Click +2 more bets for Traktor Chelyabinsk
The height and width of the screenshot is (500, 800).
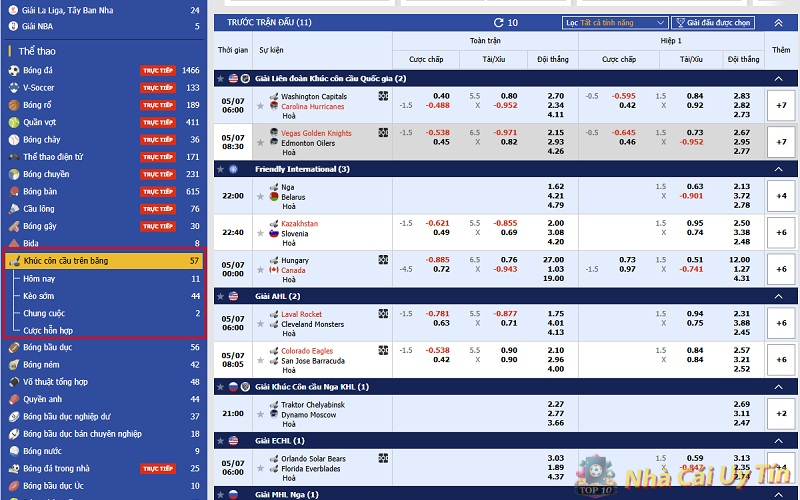[781, 414]
